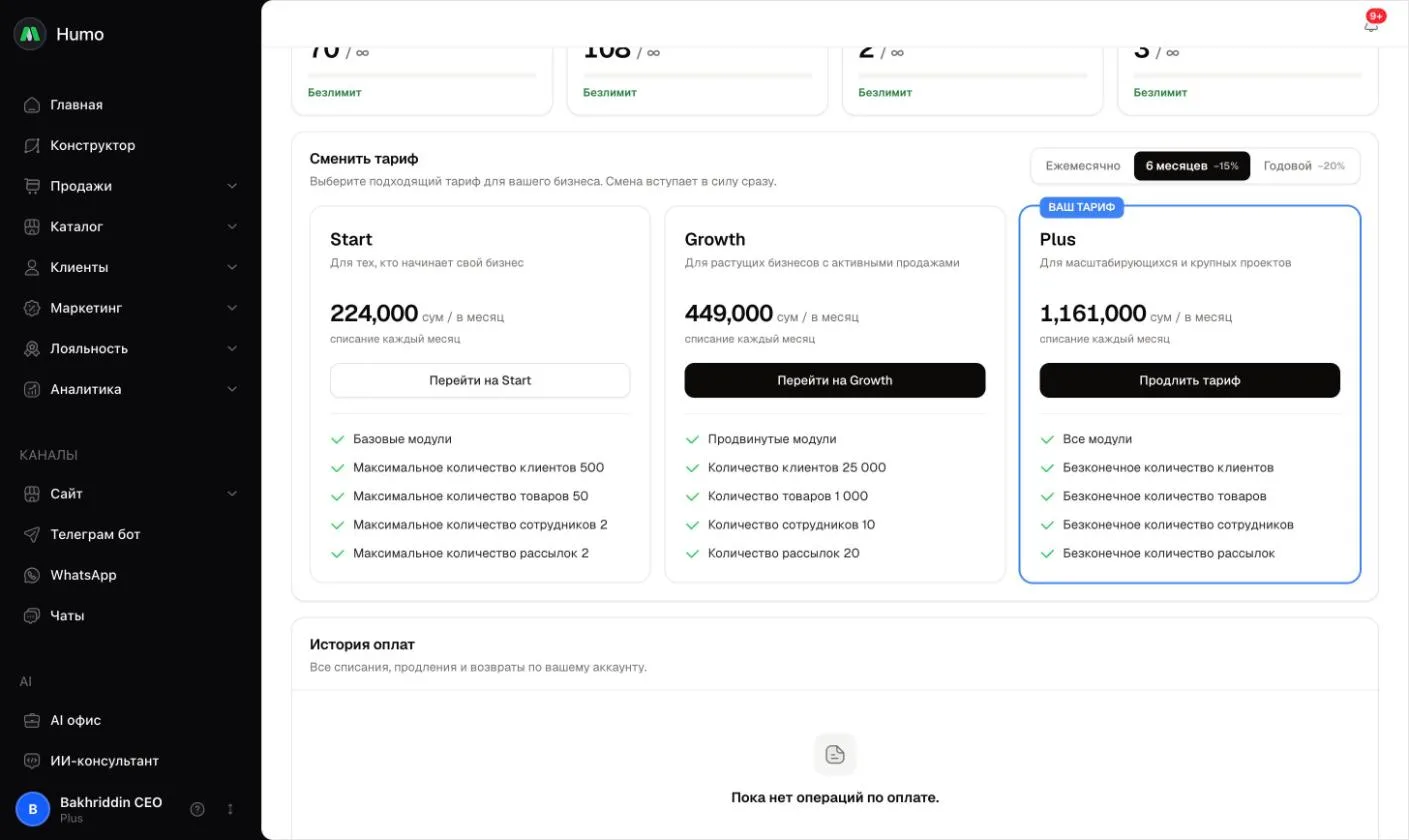Select Ежемесячно billing period
This screenshot has width=1409, height=840.
click(x=1083, y=166)
